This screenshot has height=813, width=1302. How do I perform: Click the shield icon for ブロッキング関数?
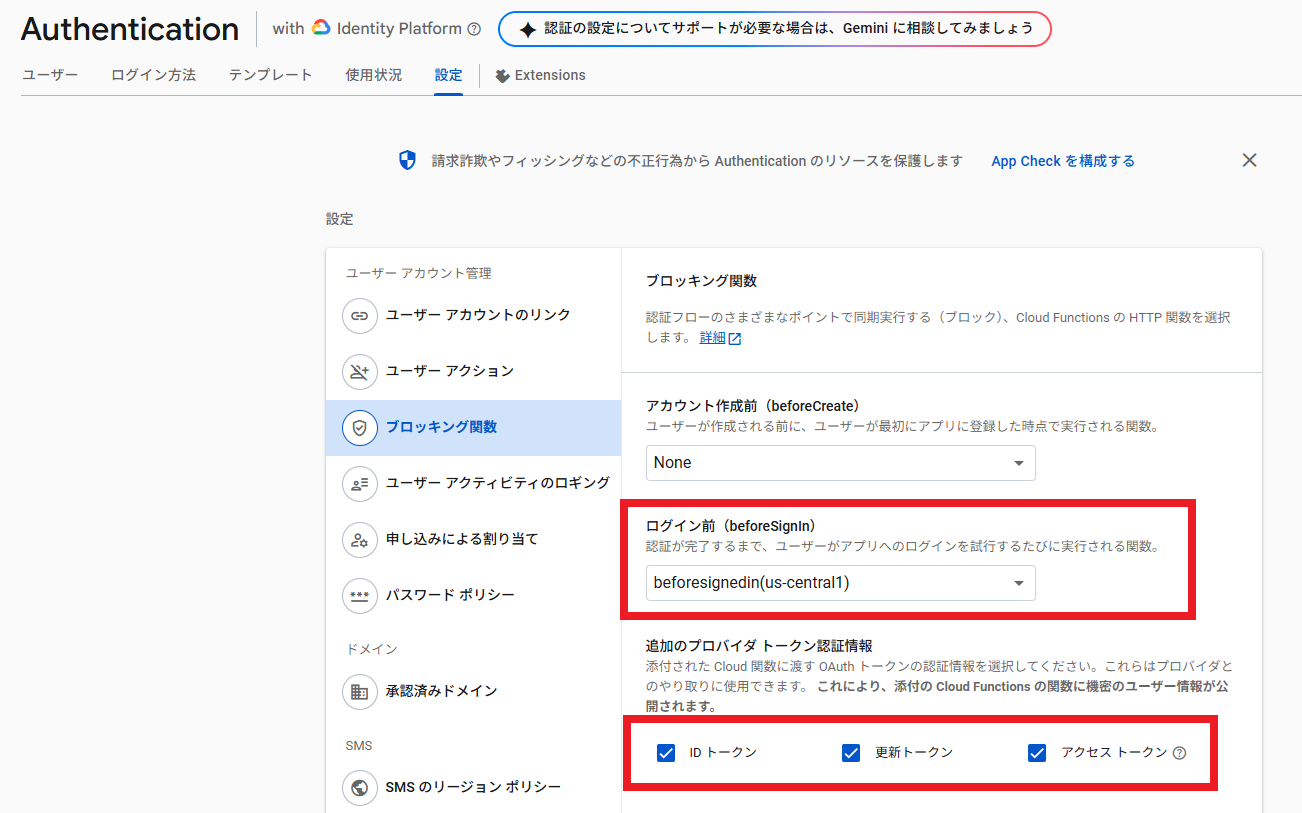pyautogui.click(x=360, y=427)
